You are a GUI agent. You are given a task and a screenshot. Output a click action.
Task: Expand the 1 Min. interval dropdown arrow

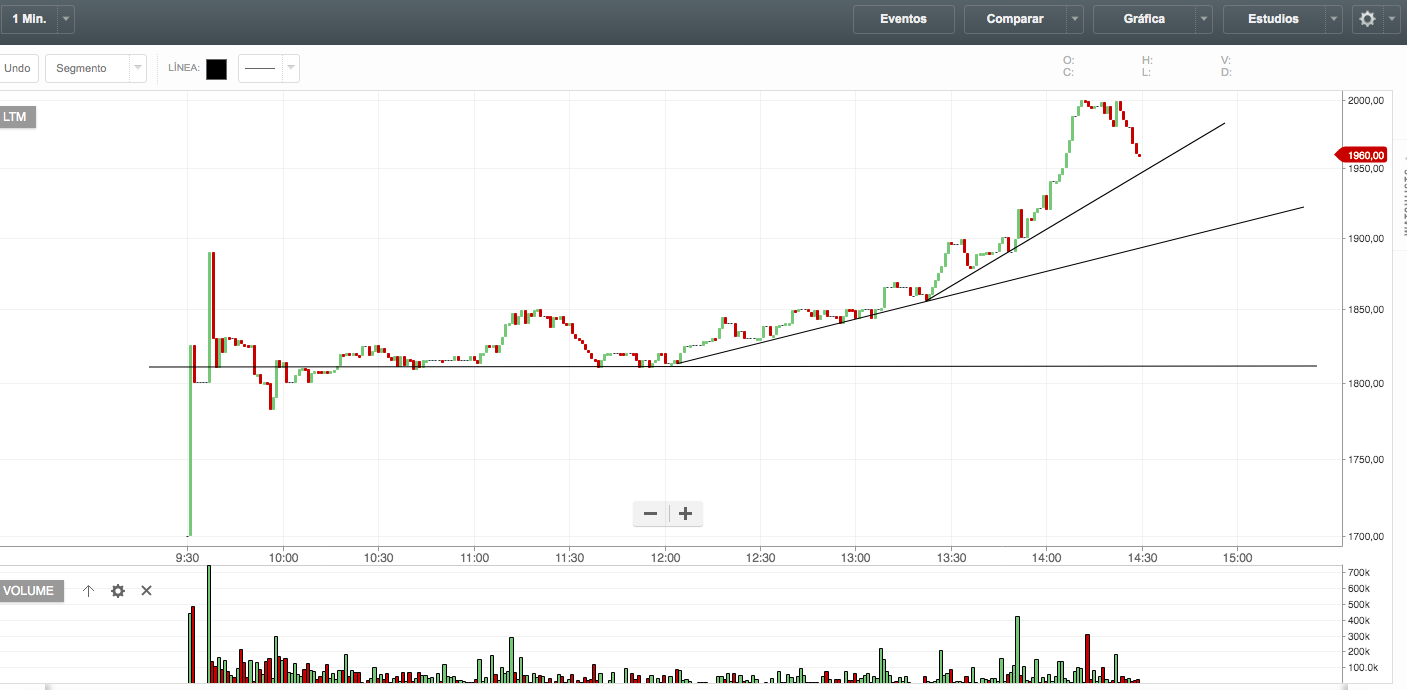coord(65,19)
